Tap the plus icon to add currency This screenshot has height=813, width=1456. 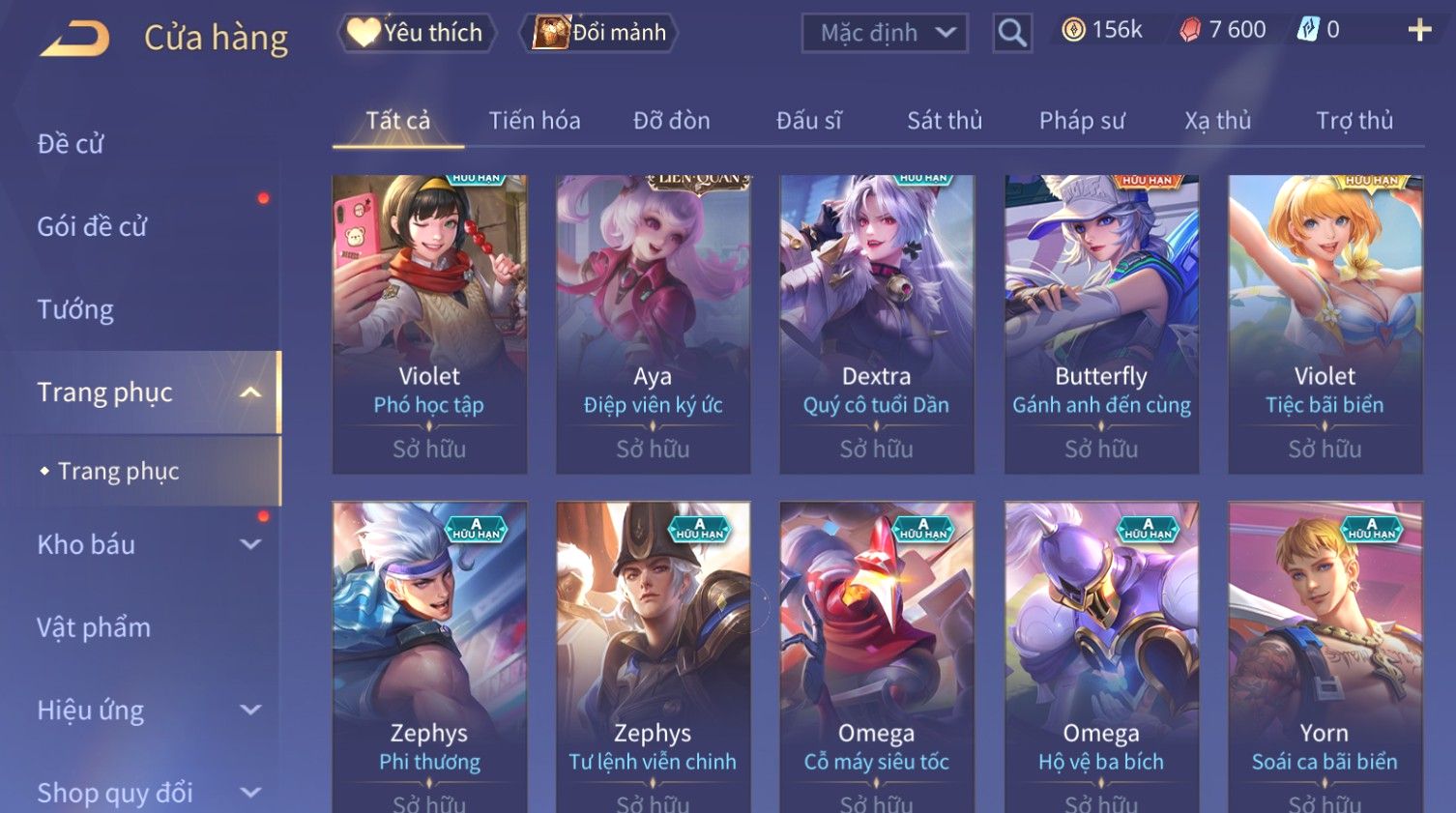tap(1419, 31)
